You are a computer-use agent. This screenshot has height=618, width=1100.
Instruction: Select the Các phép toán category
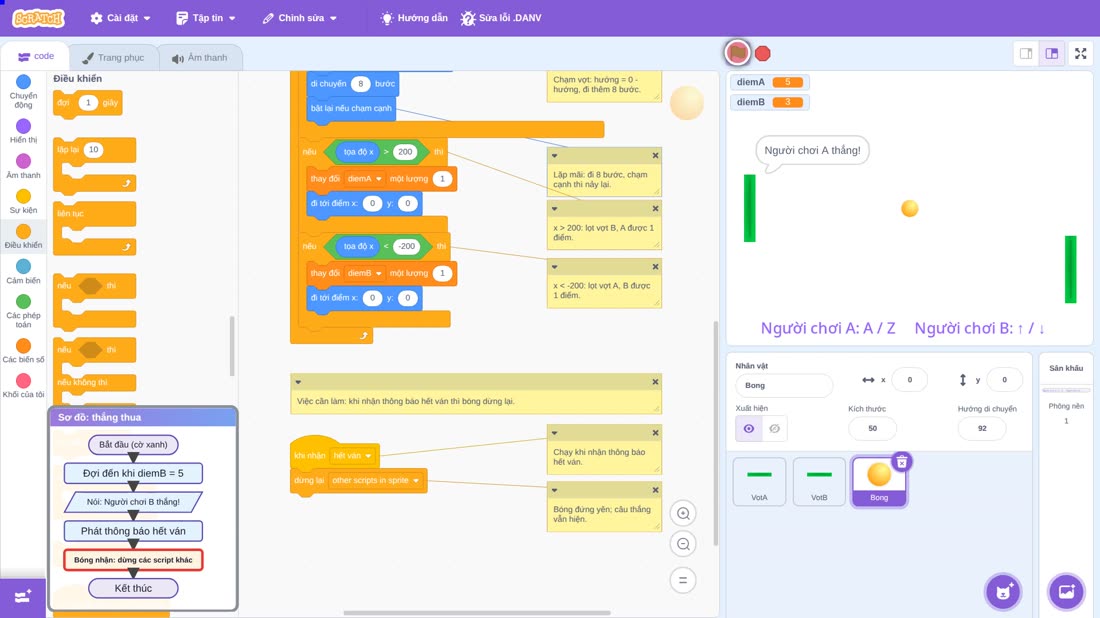[x=23, y=311]
